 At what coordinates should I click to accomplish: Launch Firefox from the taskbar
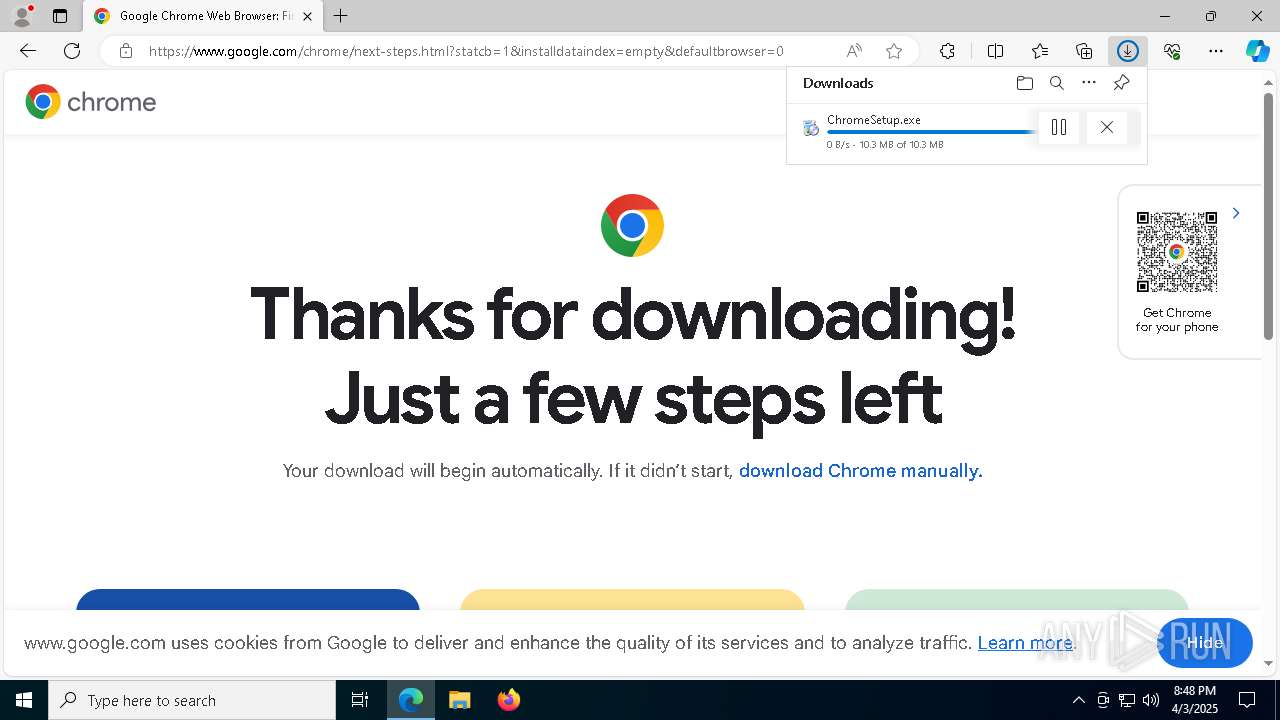pos(509,700)
